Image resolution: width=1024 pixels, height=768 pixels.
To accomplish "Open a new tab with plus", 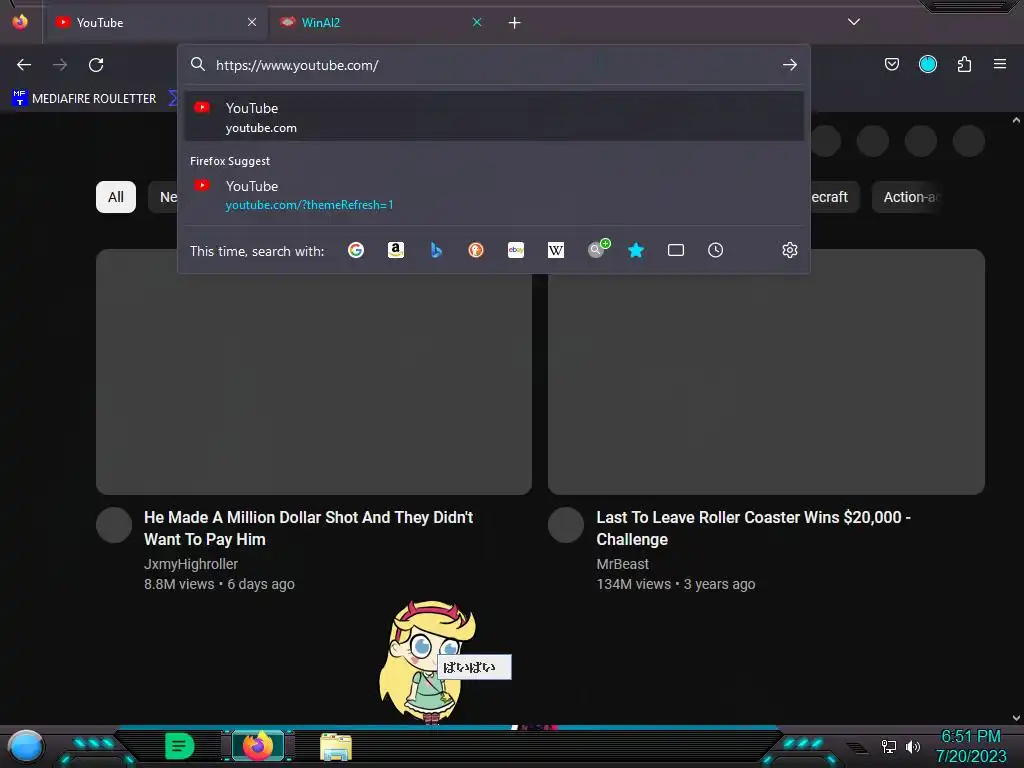I will pyautogui.click(x=515, y=23).
